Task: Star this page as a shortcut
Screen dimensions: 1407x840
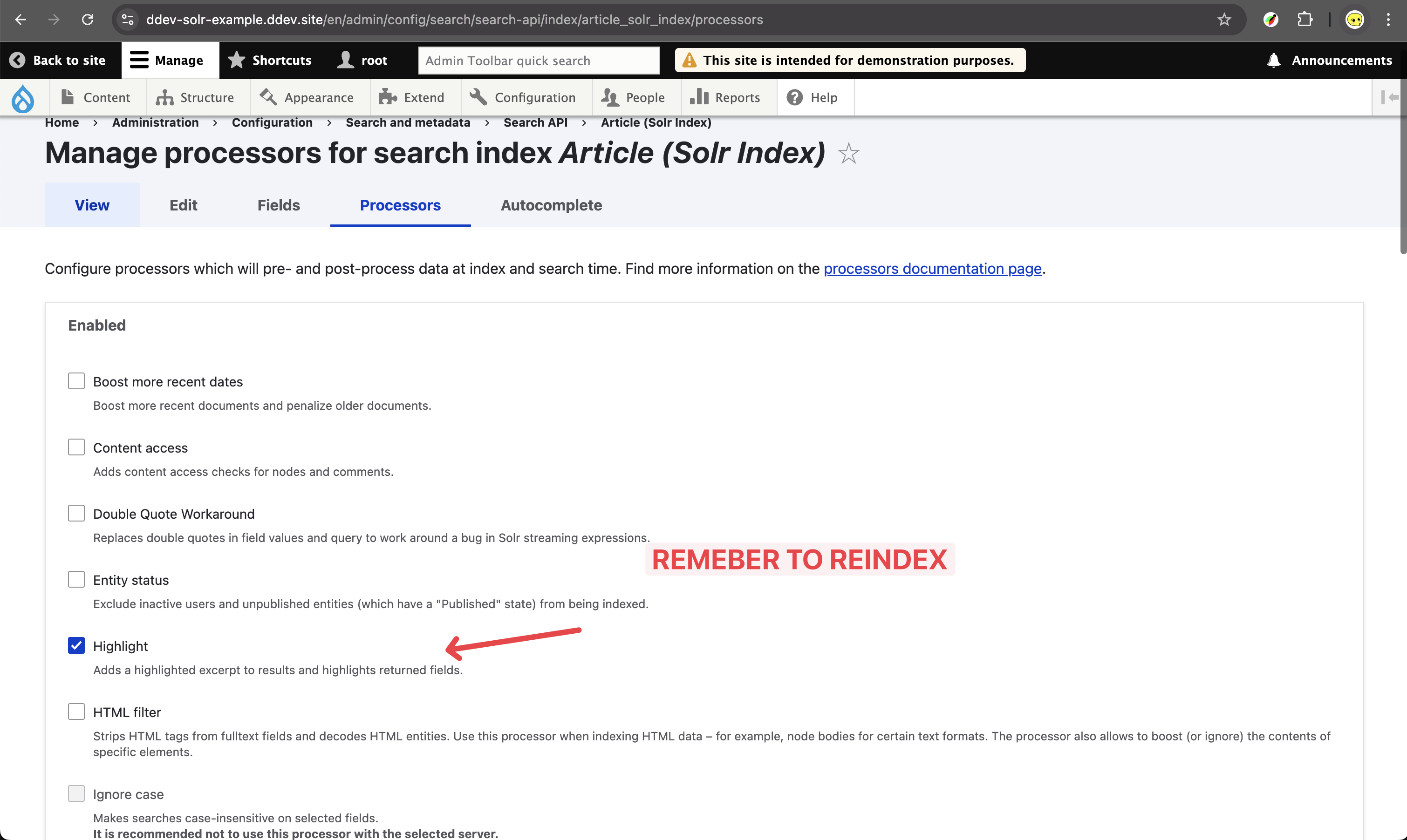Action: [x=848, y=153]
